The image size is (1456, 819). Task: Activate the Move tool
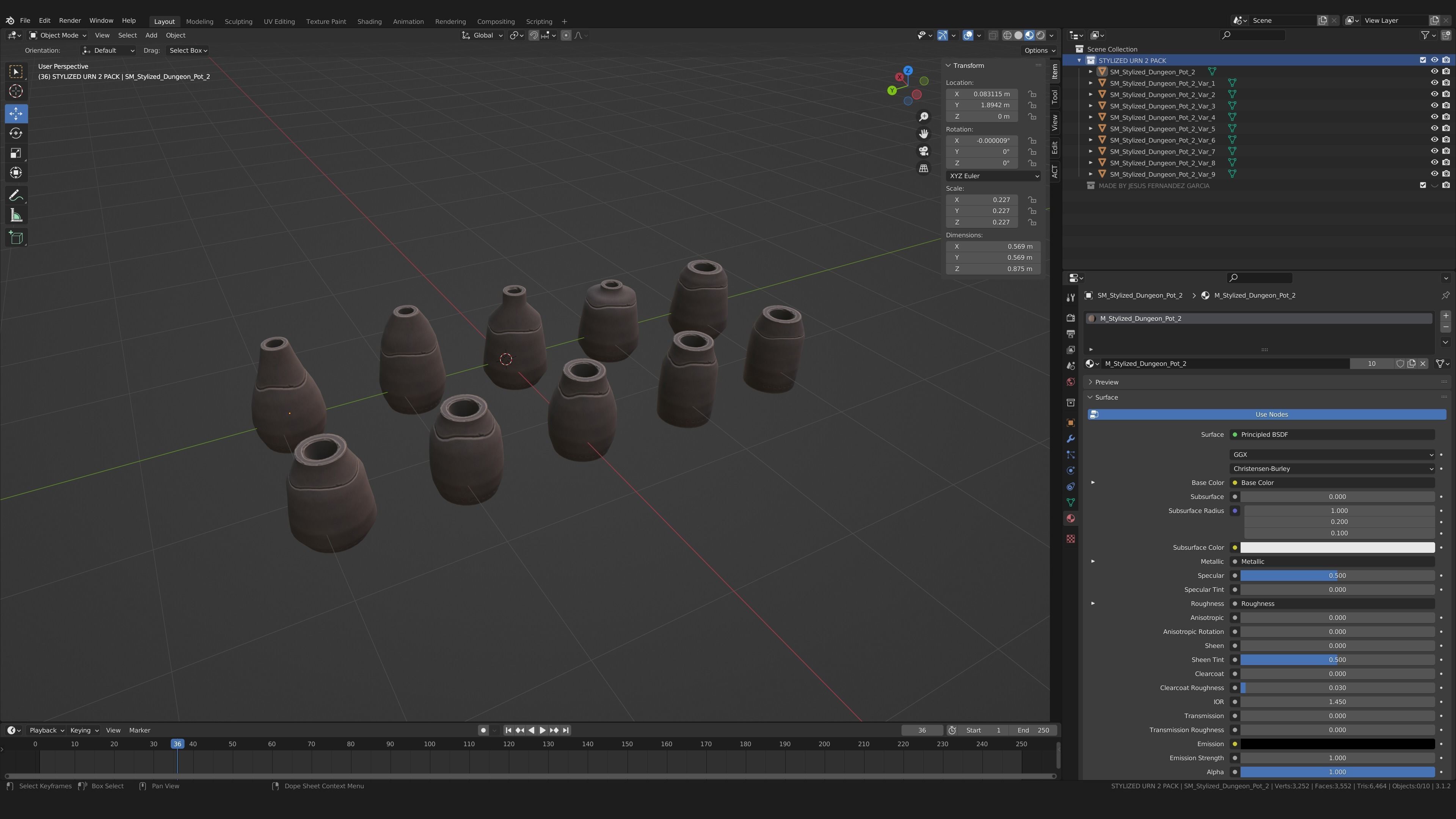tap(16, 114)
